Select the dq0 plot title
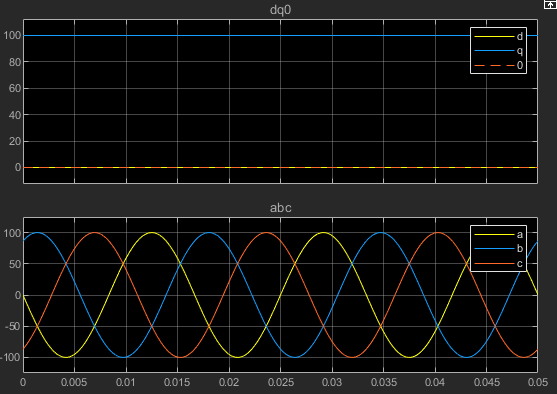 pyautogui.click(x=281, y=10)
